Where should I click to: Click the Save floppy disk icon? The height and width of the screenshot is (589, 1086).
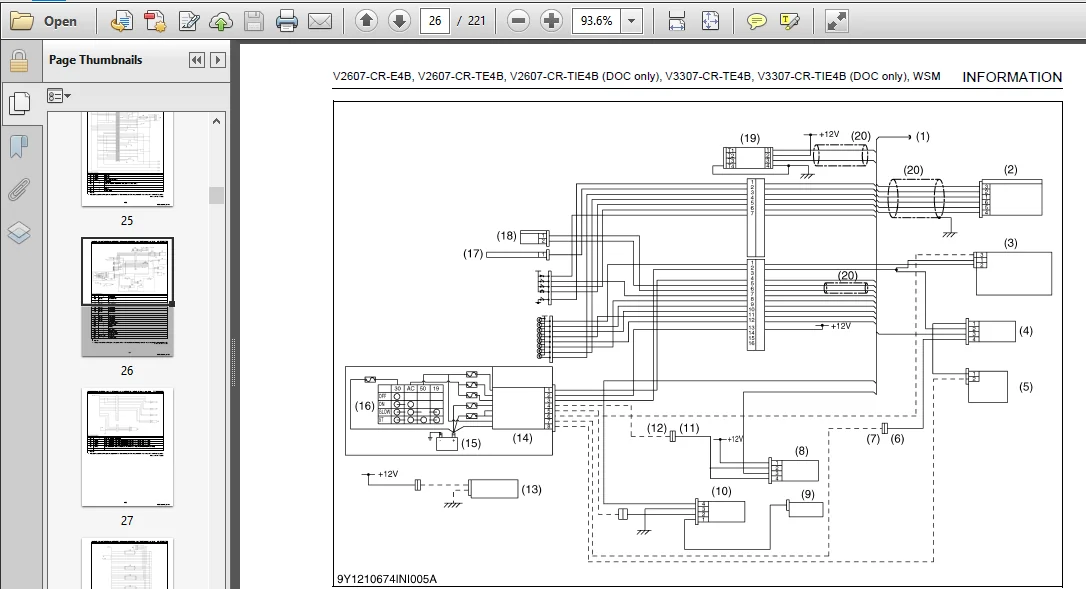tap(254, 21)
